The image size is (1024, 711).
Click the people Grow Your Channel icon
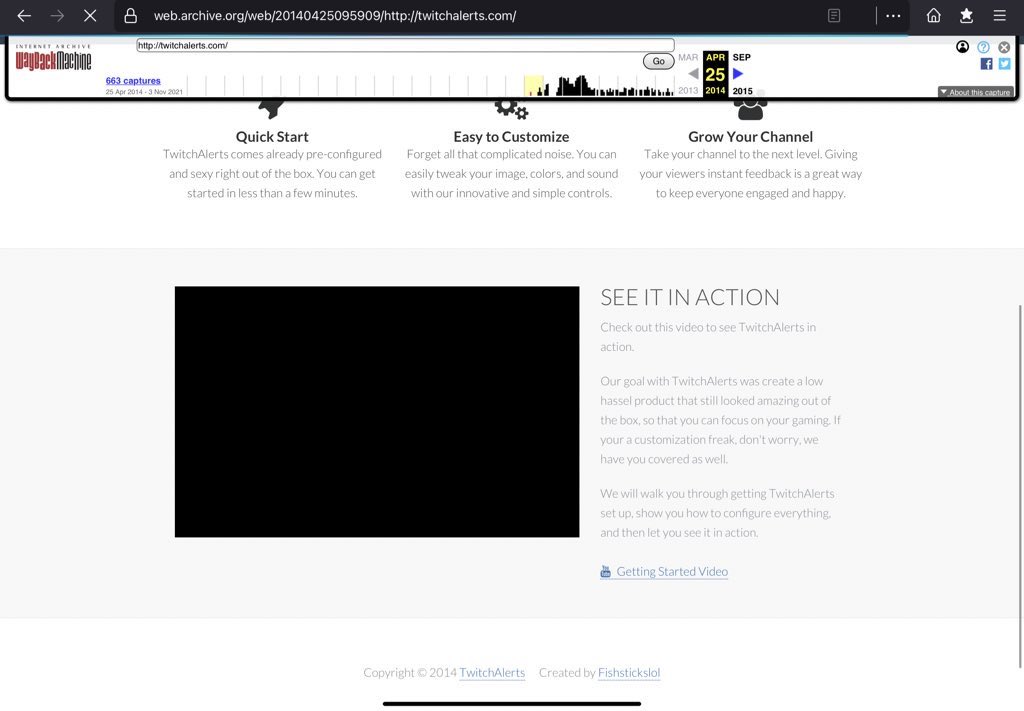click(750, 108)
